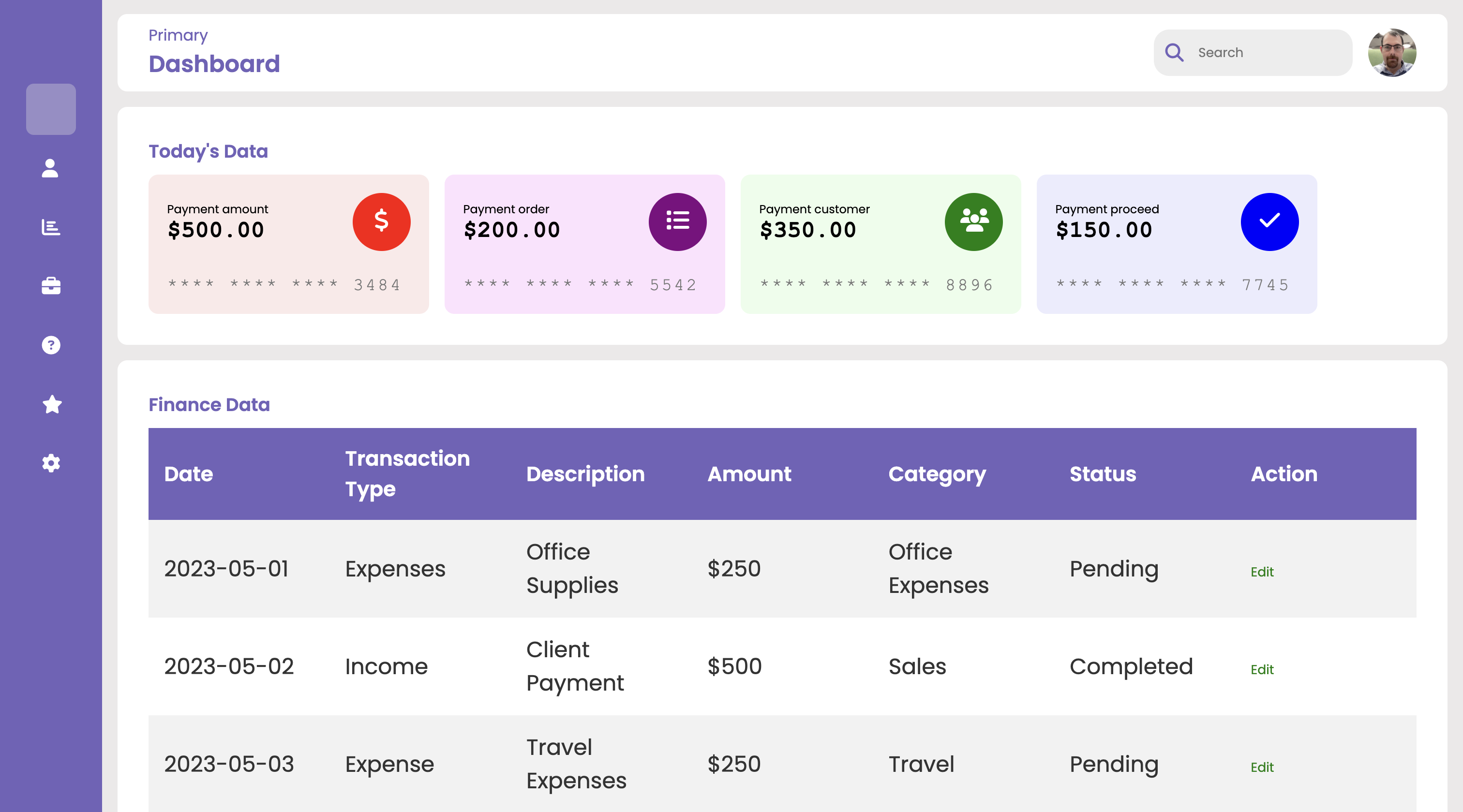Image resolution: width=1463 pixels, height=812 pixels.
Task: Expand transaction details for 2023-05-01
Action: pyautogui.click(x=1262, y=570)
